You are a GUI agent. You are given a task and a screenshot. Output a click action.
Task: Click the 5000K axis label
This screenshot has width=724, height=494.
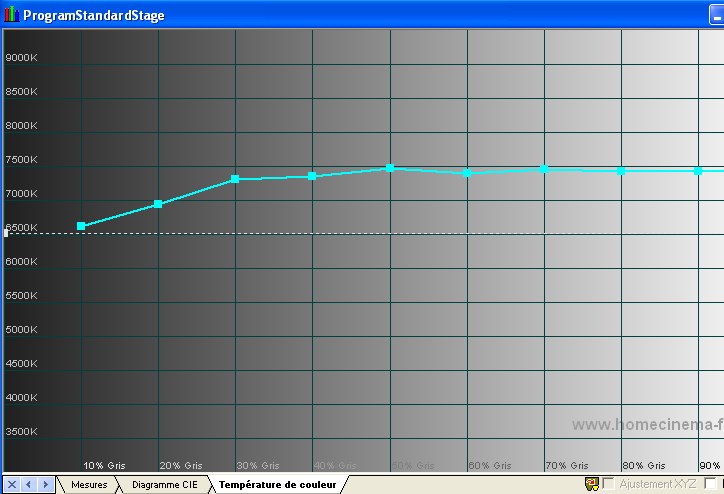tap(21, 330)
